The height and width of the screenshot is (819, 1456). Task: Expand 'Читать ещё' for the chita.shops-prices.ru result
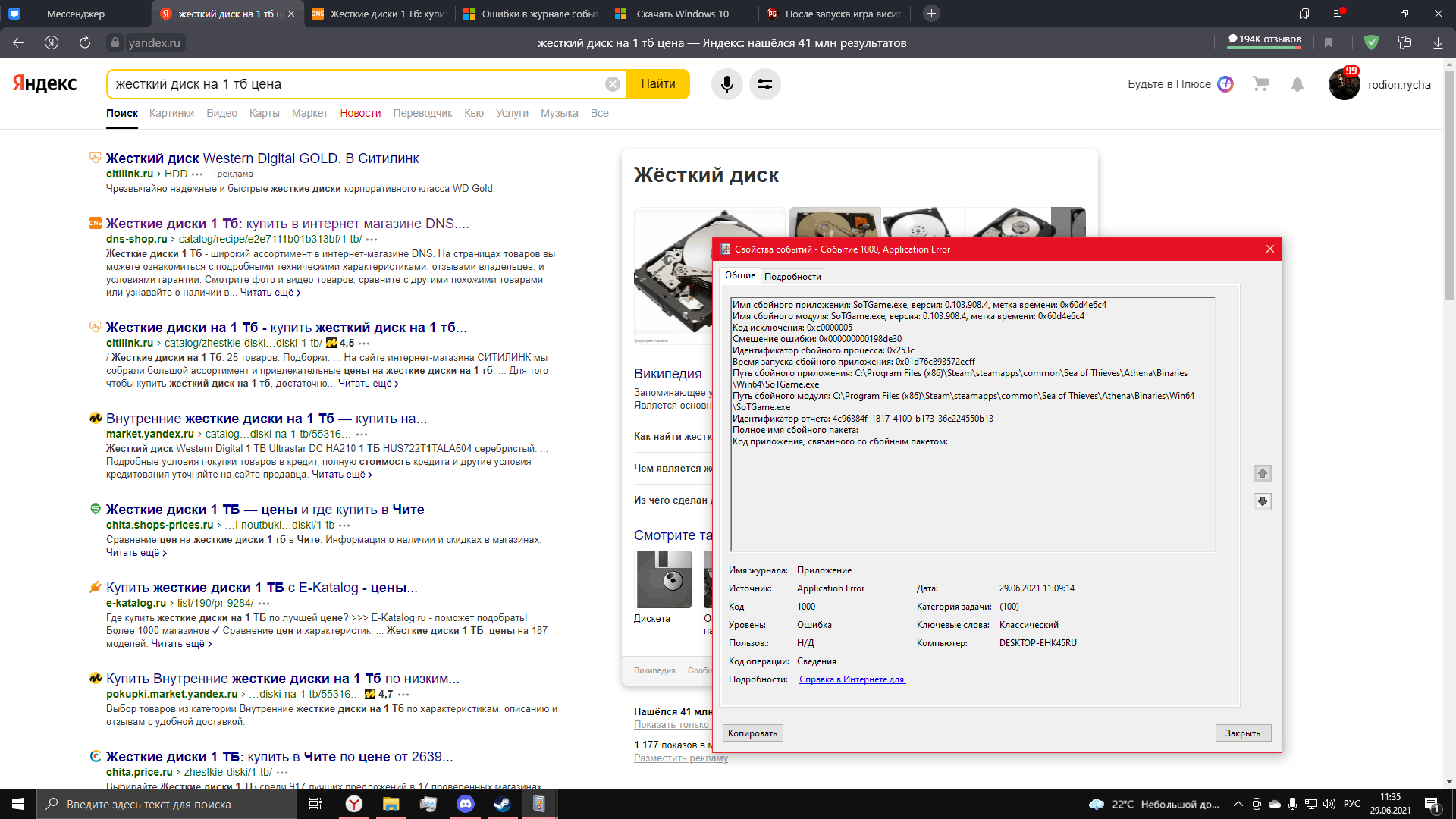click(x=136, y=553)
